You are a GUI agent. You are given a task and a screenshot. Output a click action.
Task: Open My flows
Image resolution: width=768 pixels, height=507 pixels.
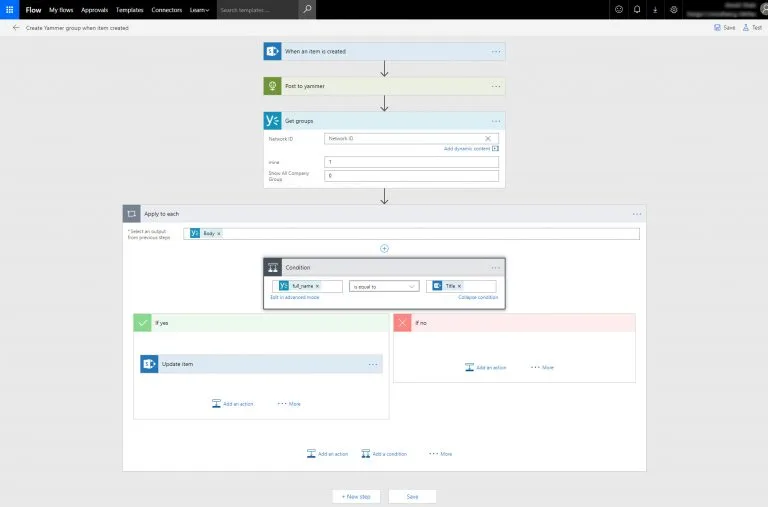click(x=61, y=10)
